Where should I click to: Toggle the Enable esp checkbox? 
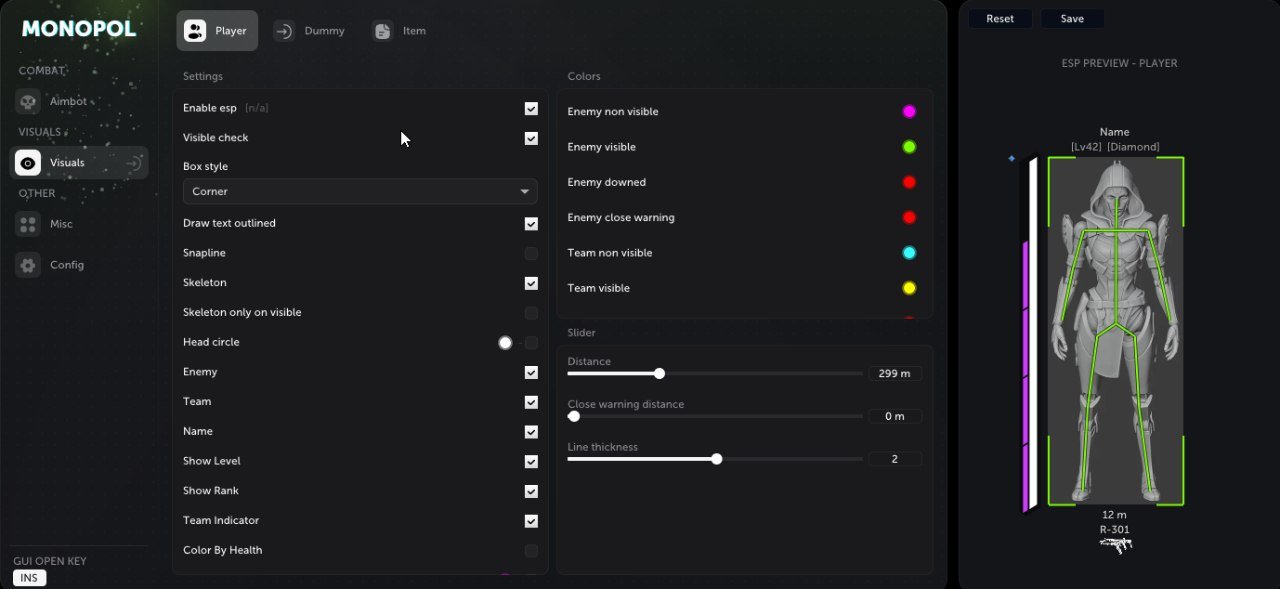pos(531,108)
